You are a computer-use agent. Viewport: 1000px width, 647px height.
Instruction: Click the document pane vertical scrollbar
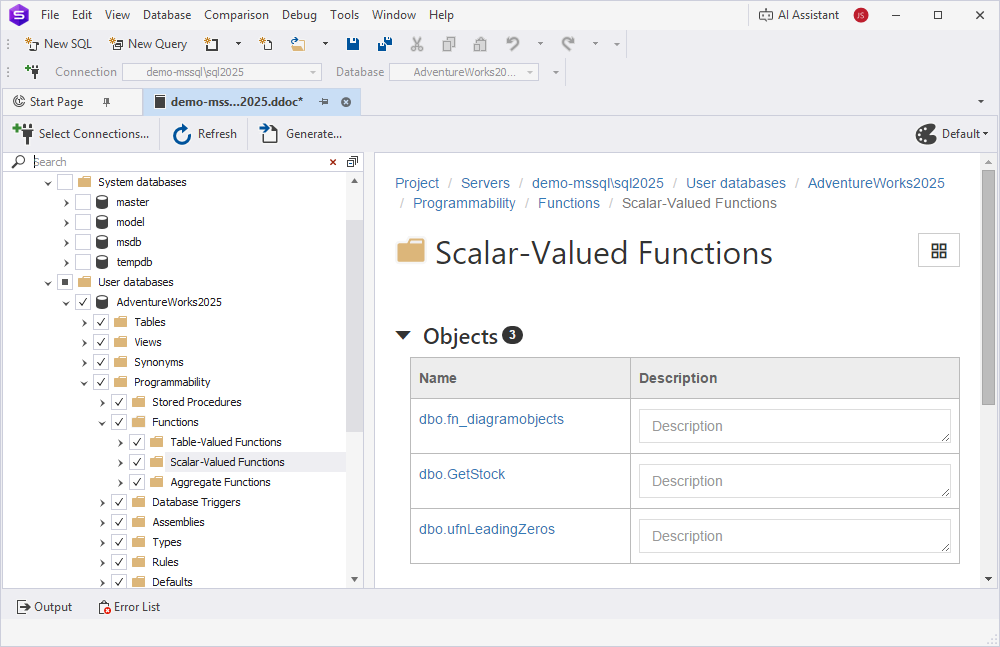pos(988,287)
